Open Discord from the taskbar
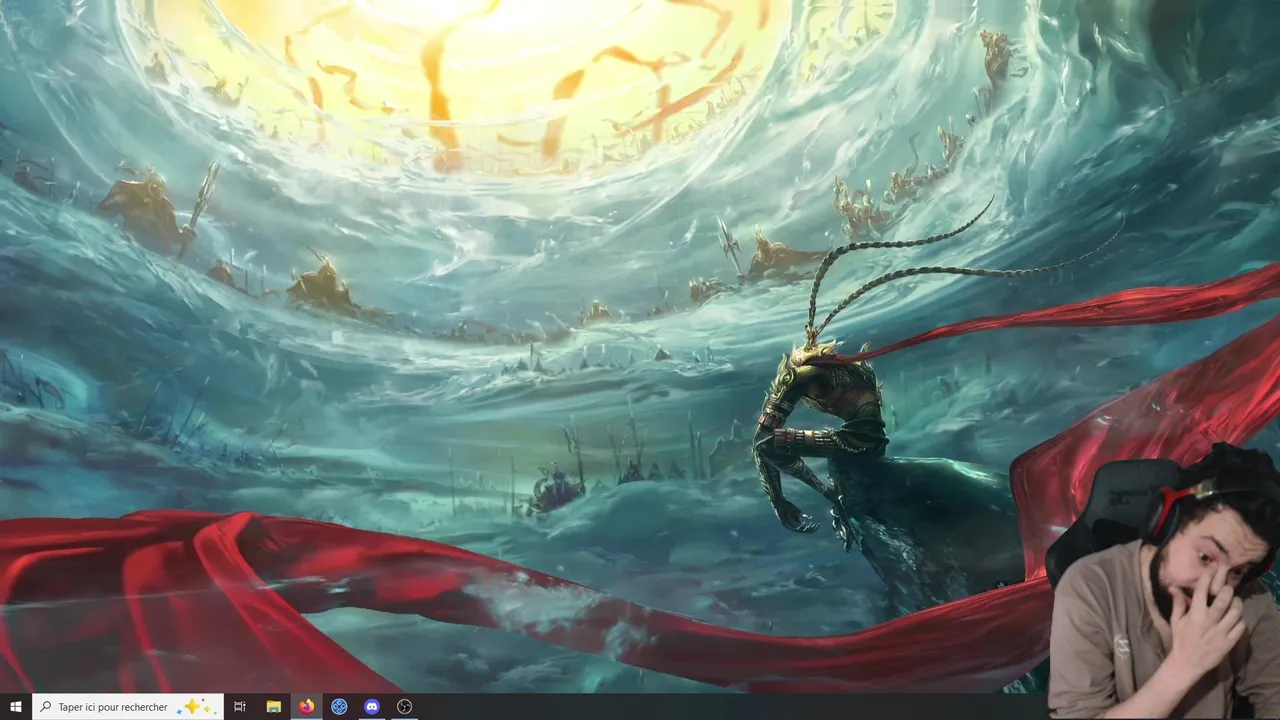Screen dimensions: 1280x720 (372, 707)
